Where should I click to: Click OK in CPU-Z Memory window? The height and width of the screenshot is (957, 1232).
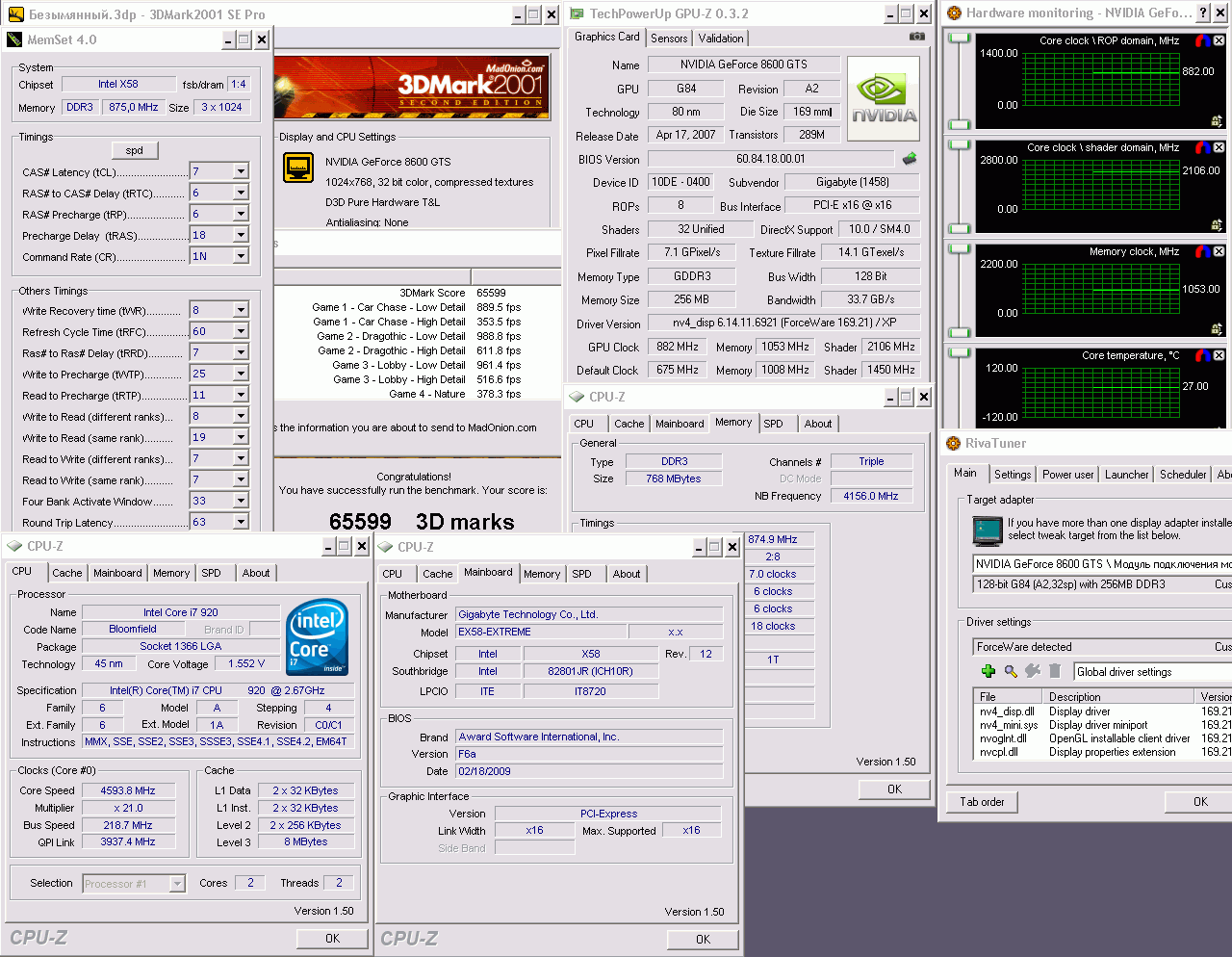pyautogui.click(x=894, y=789)
